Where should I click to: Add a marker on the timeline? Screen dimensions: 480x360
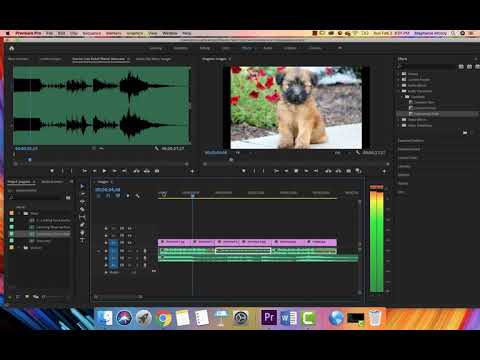point(128,196)
